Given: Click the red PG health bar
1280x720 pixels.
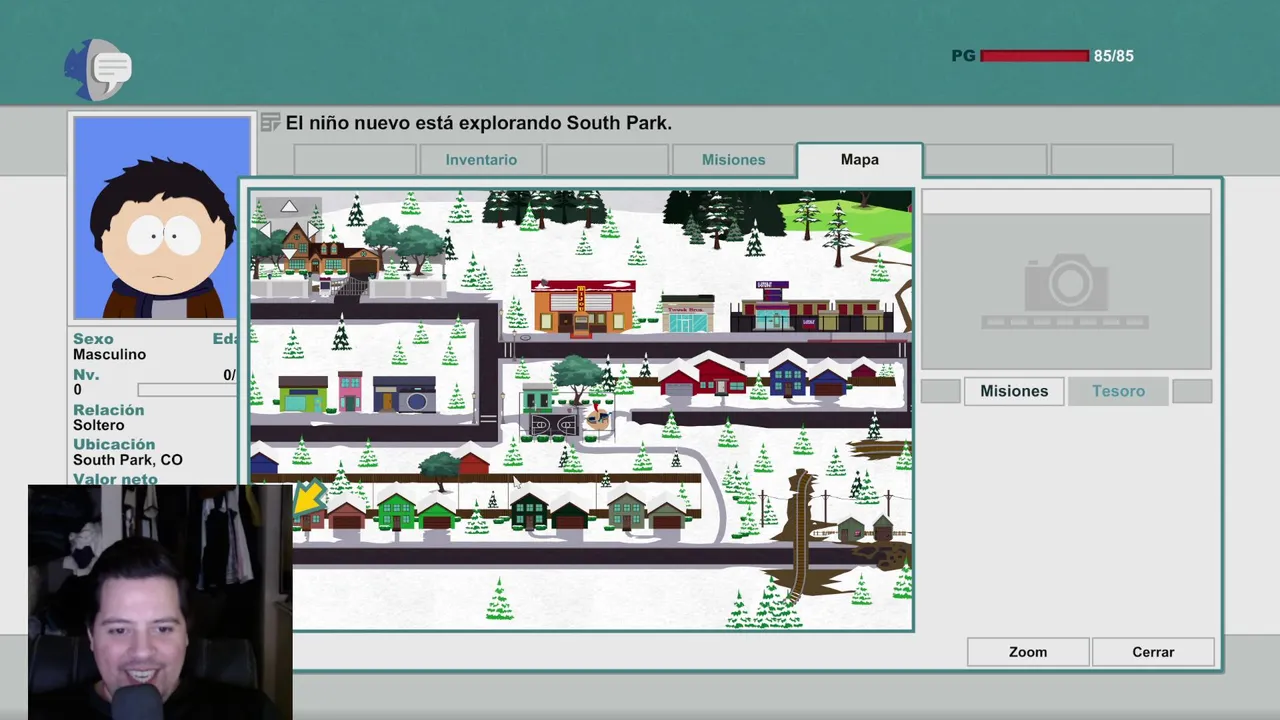Looking at the screenshot, I should 1034,56.
